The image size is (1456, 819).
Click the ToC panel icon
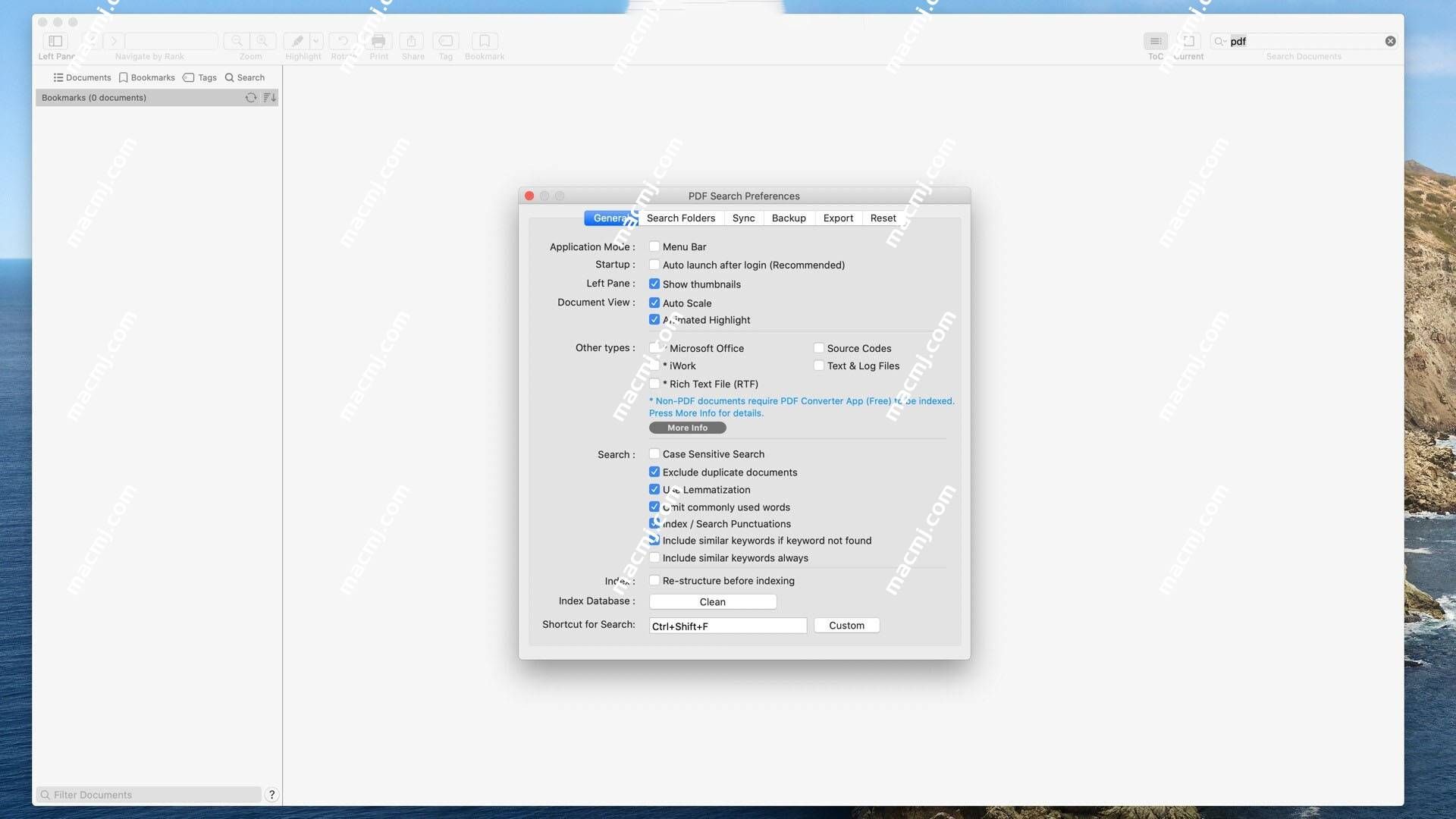pyautogui.click(x=1155, y=41)
